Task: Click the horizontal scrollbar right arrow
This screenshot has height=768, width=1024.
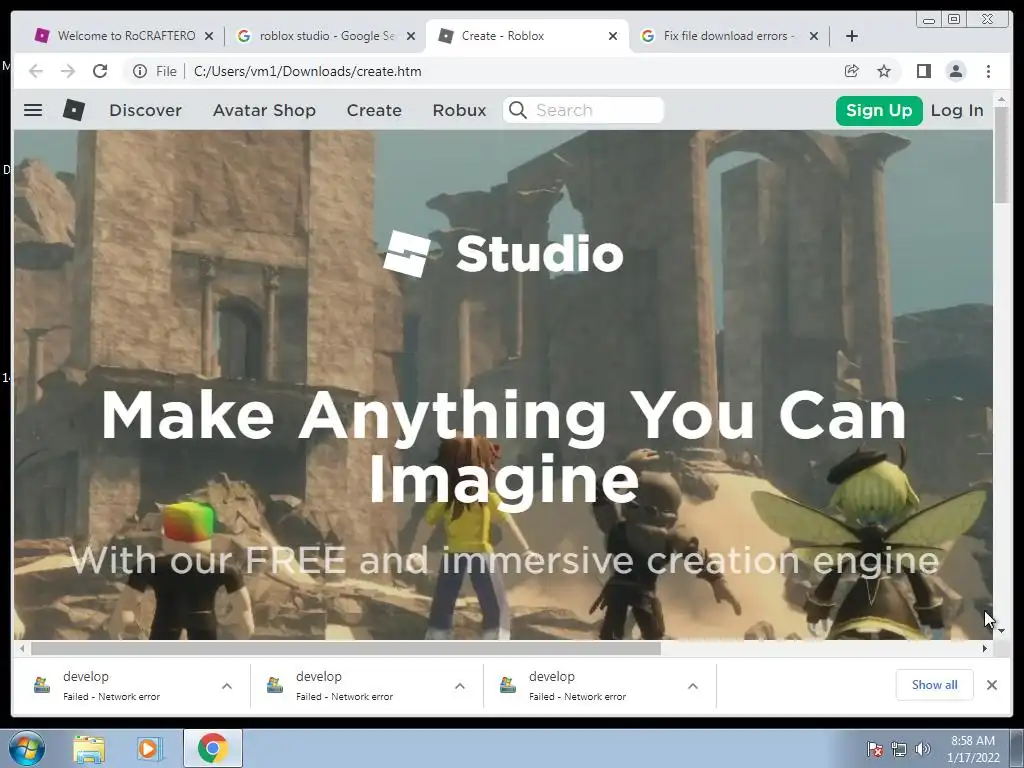Action: (985, 648)
